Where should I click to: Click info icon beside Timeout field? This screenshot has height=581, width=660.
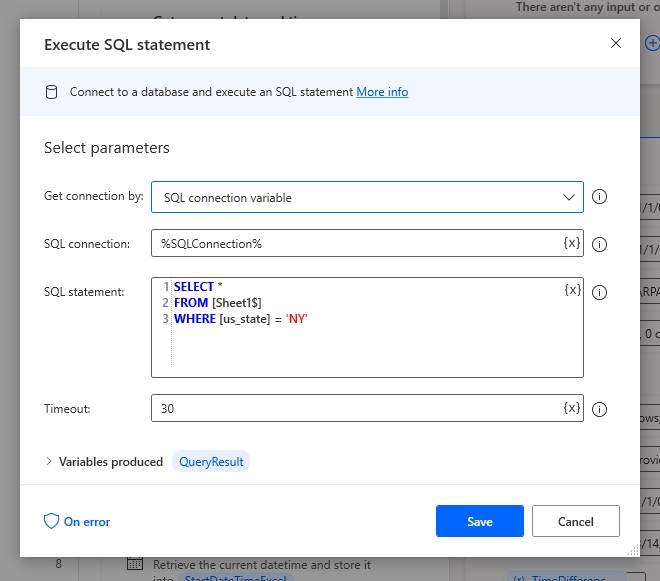[599, 409]
